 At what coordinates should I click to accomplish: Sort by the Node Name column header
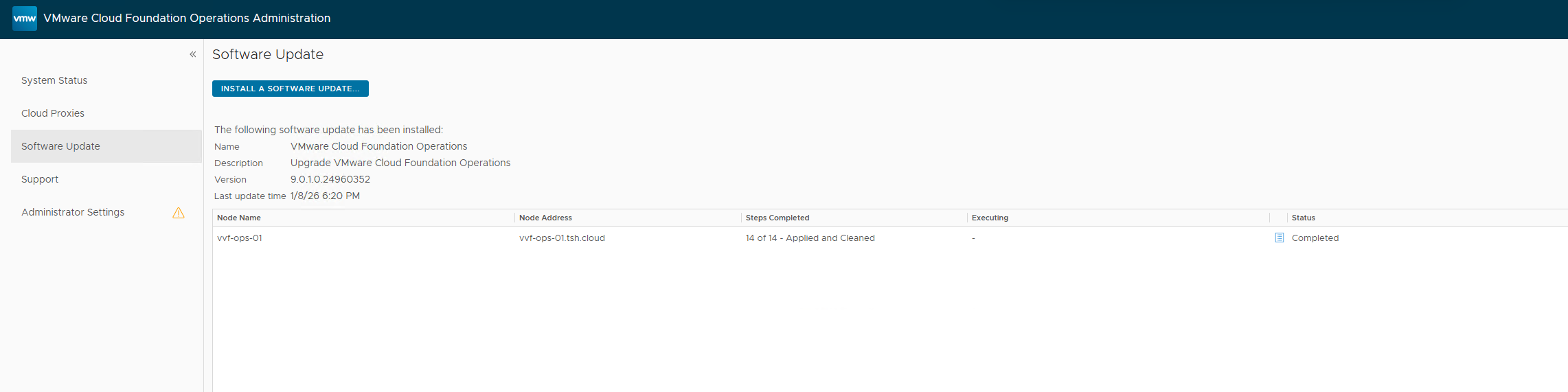coord(239,218)
